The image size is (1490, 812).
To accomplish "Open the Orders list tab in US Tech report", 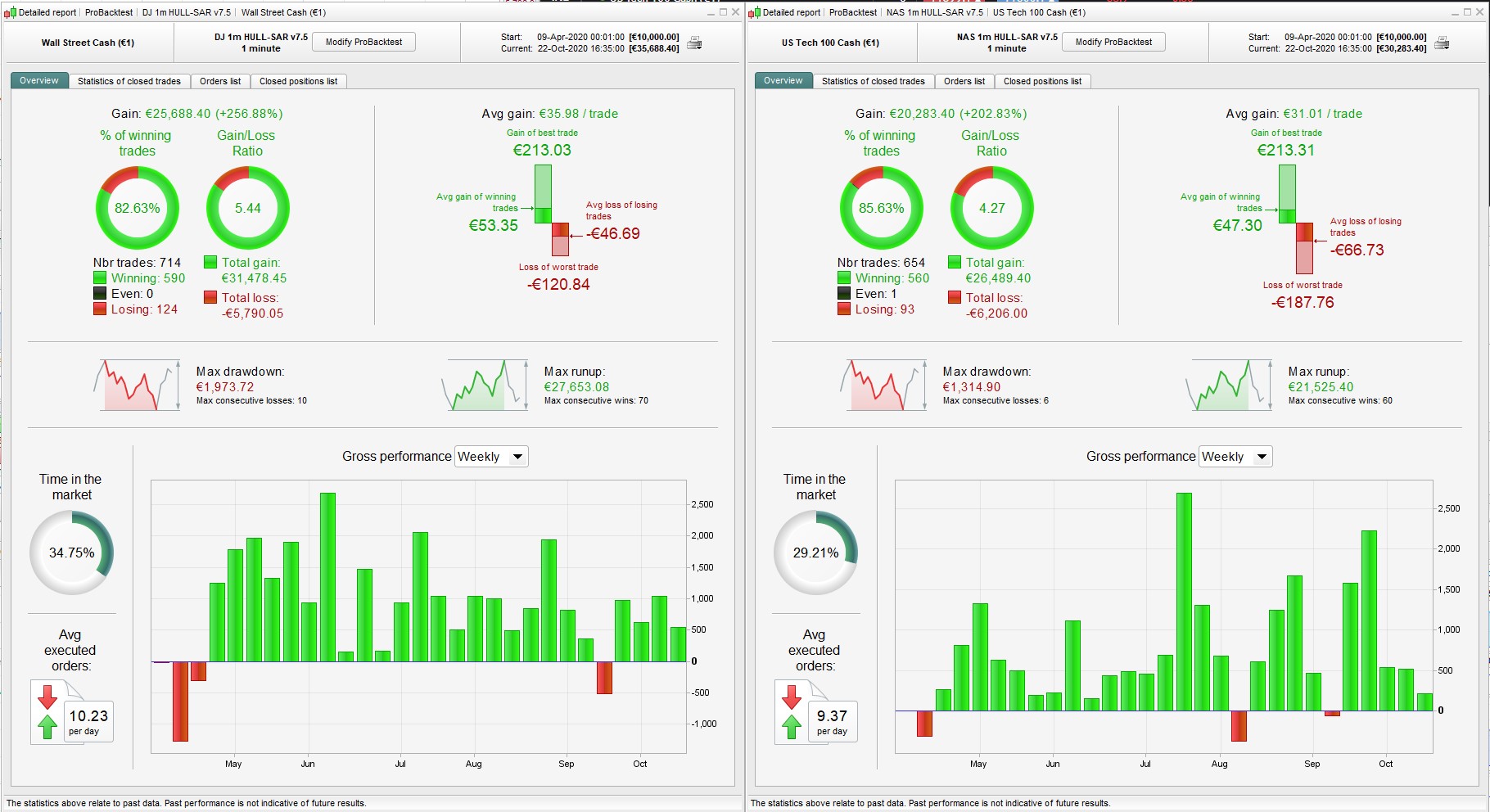I will click(x=964, y=81).
